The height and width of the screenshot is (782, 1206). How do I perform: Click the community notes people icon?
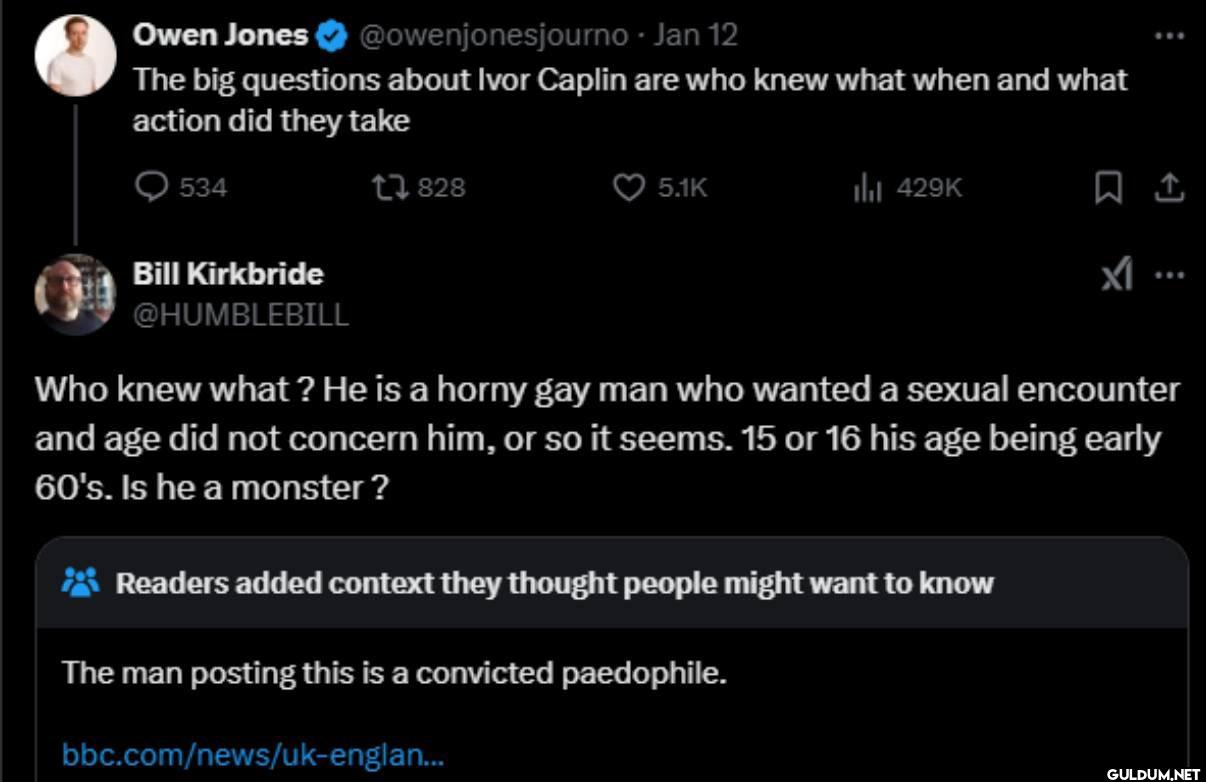click(x=79, y=582)
